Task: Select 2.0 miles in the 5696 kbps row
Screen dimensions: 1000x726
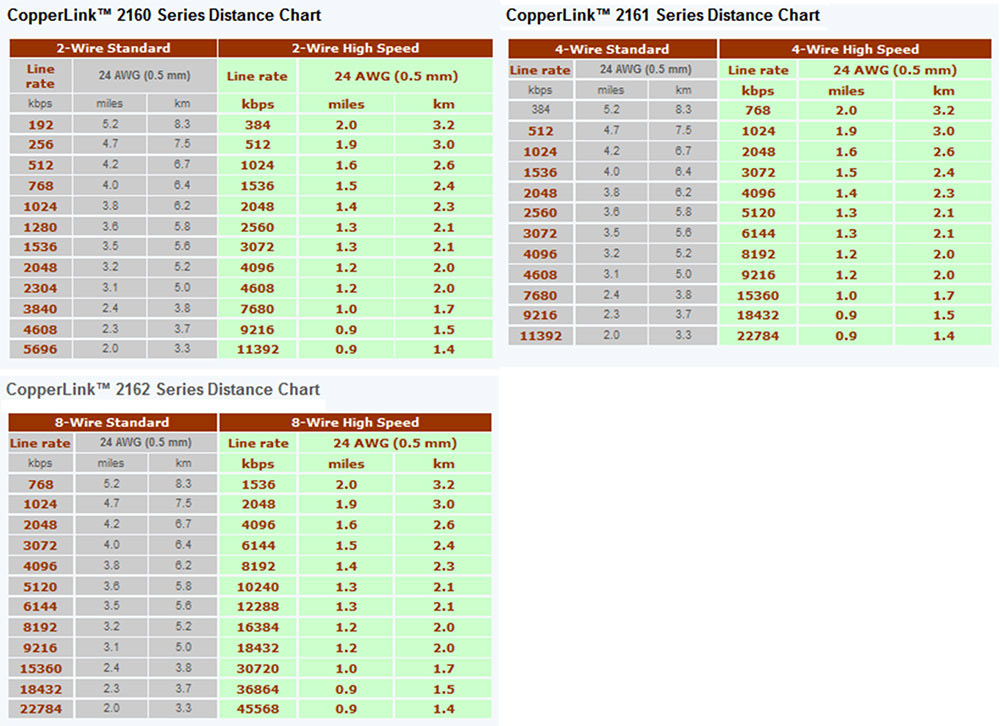Action: pos(110,349)
